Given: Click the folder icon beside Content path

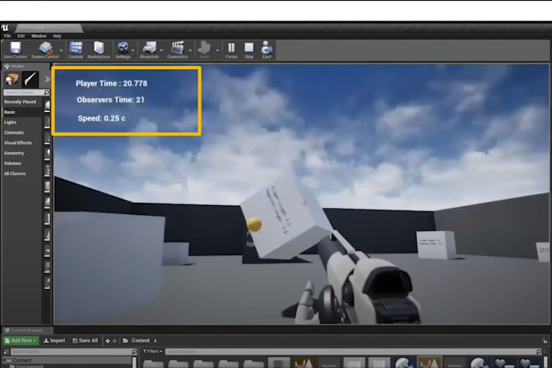Looking at the screenshot, I should point(126,341).
